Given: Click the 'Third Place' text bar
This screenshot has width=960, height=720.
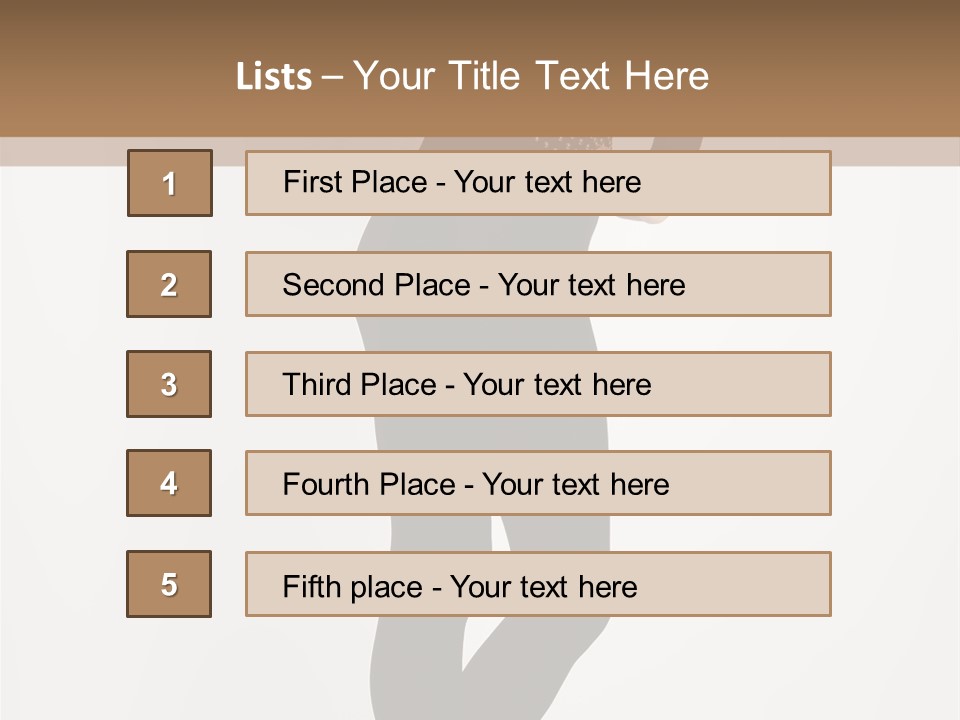Looking at the screenshot, I should point(538,384).
